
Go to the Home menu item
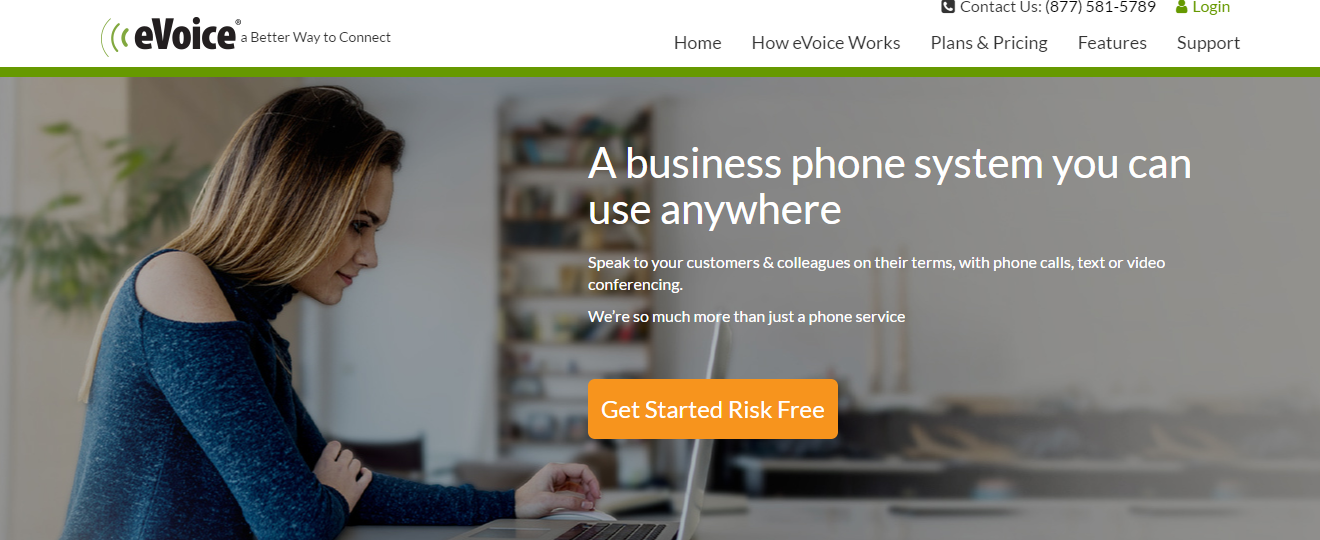(x=697, y=43)
